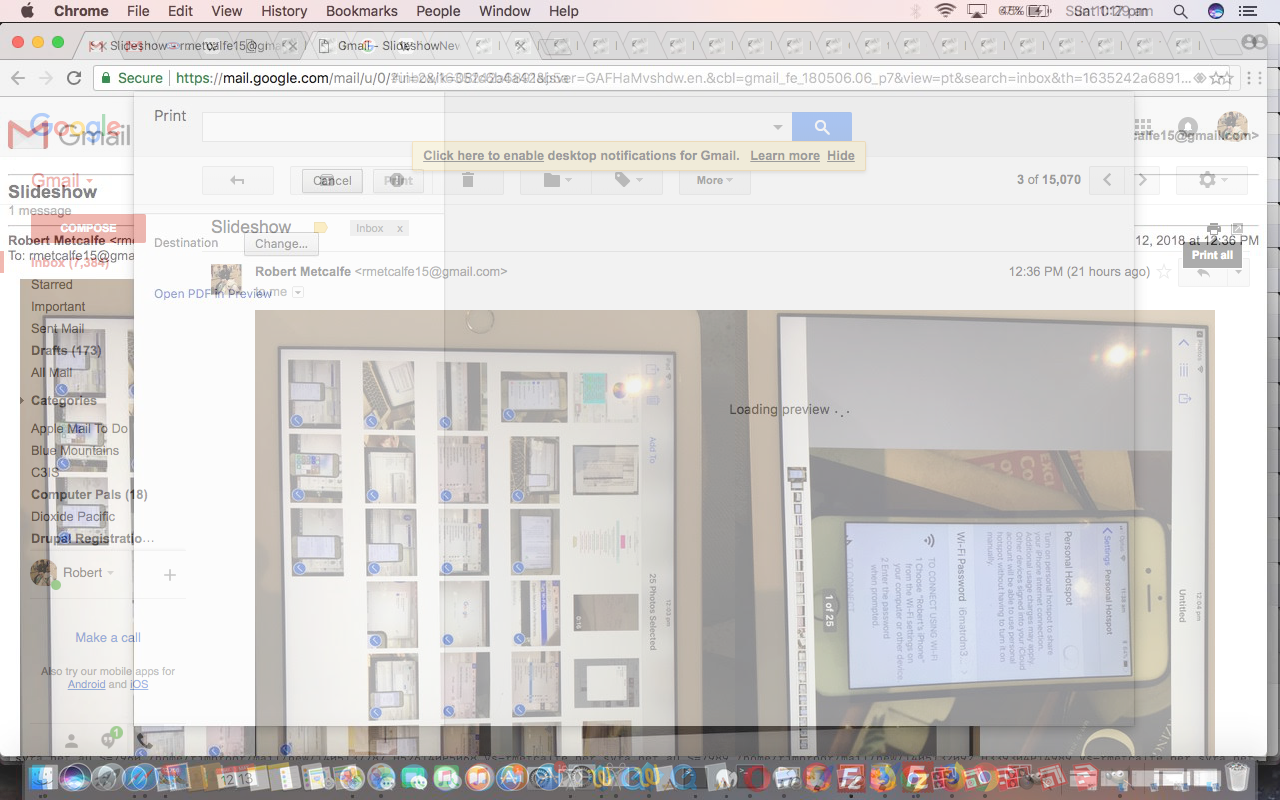Show the newer conversation with left chevron
Screen dimensions: 1280x800
1107,180
